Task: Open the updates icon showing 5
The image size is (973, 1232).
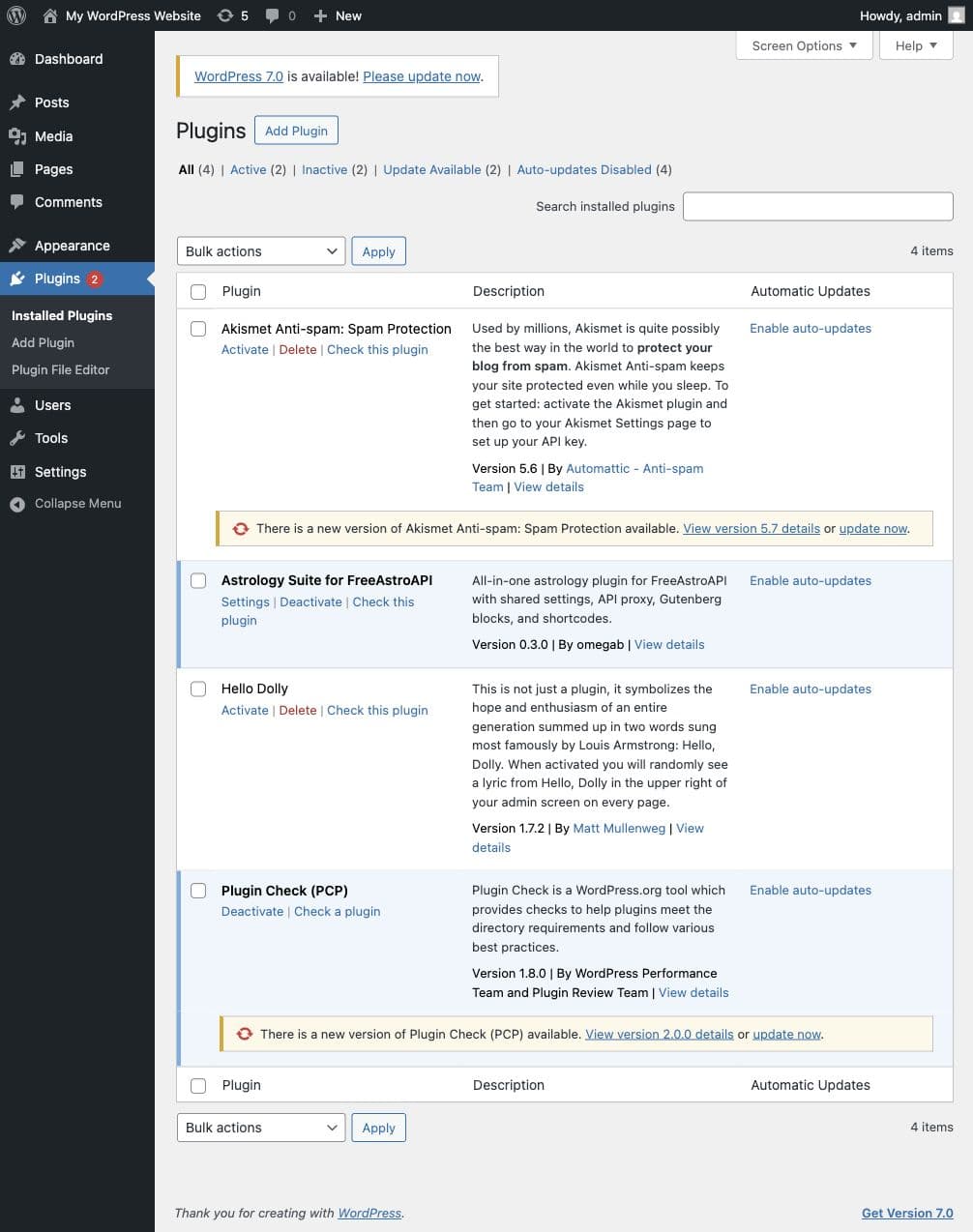Action: pyautogui.click(x=225, y=15)
